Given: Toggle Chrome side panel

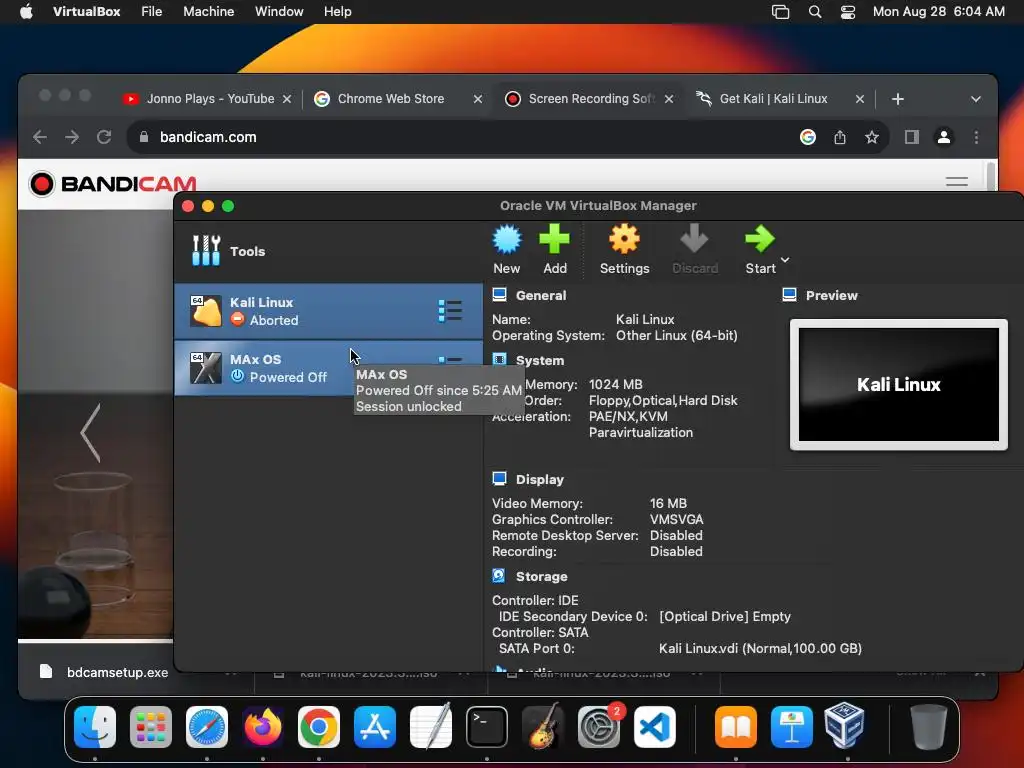Looking at the screenshot, I should pyautogui.click(x=912, y=137).
